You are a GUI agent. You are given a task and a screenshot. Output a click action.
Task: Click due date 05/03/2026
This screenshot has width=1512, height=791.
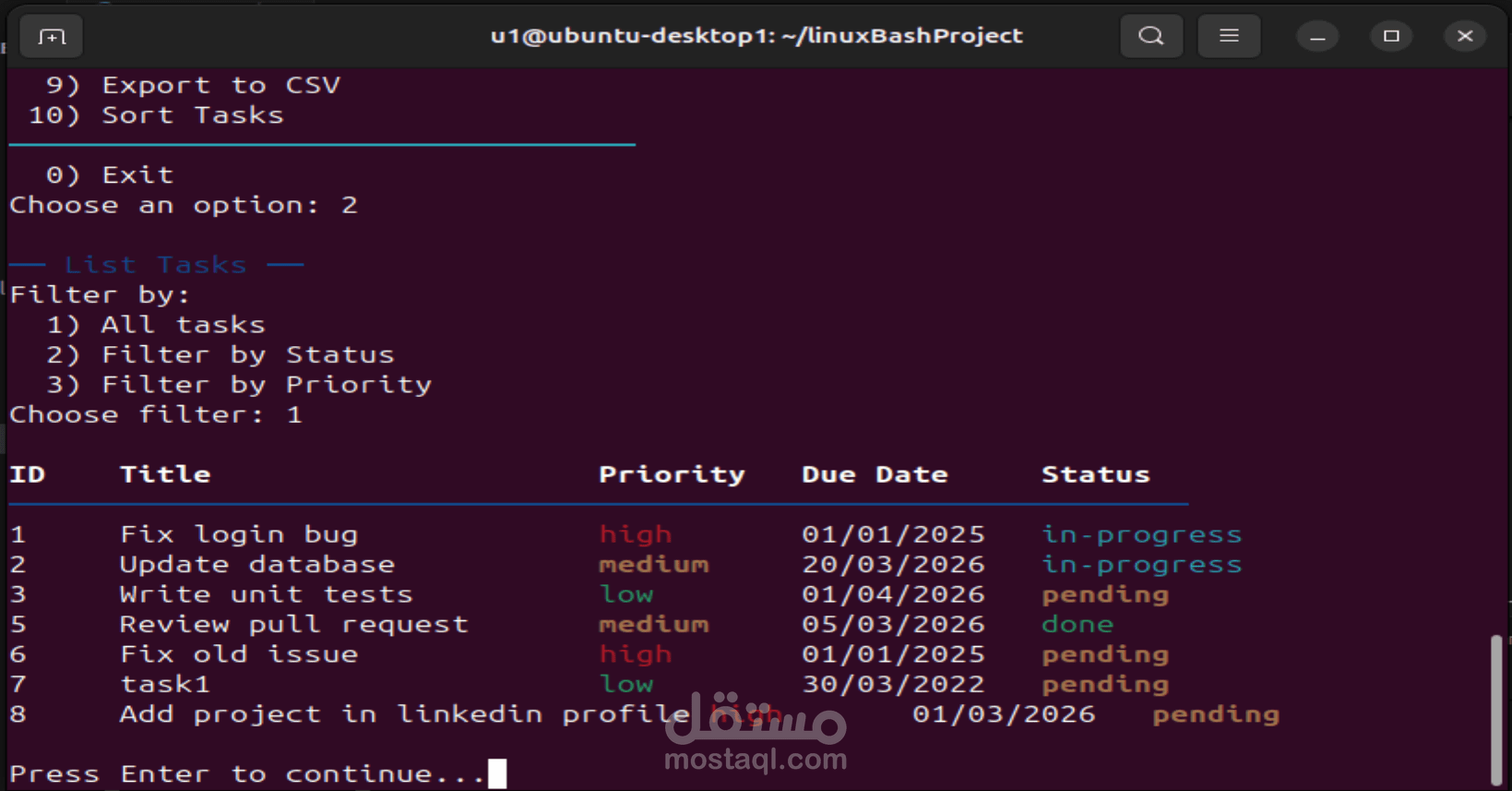pos(893,624)
